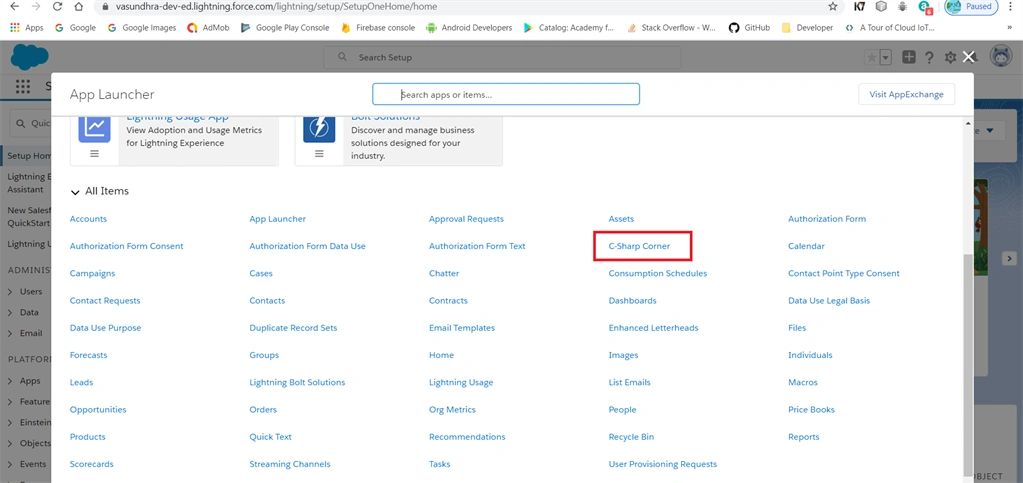
Task: Click the App Launcher vertical scrollbar
Action: (968, 366)
